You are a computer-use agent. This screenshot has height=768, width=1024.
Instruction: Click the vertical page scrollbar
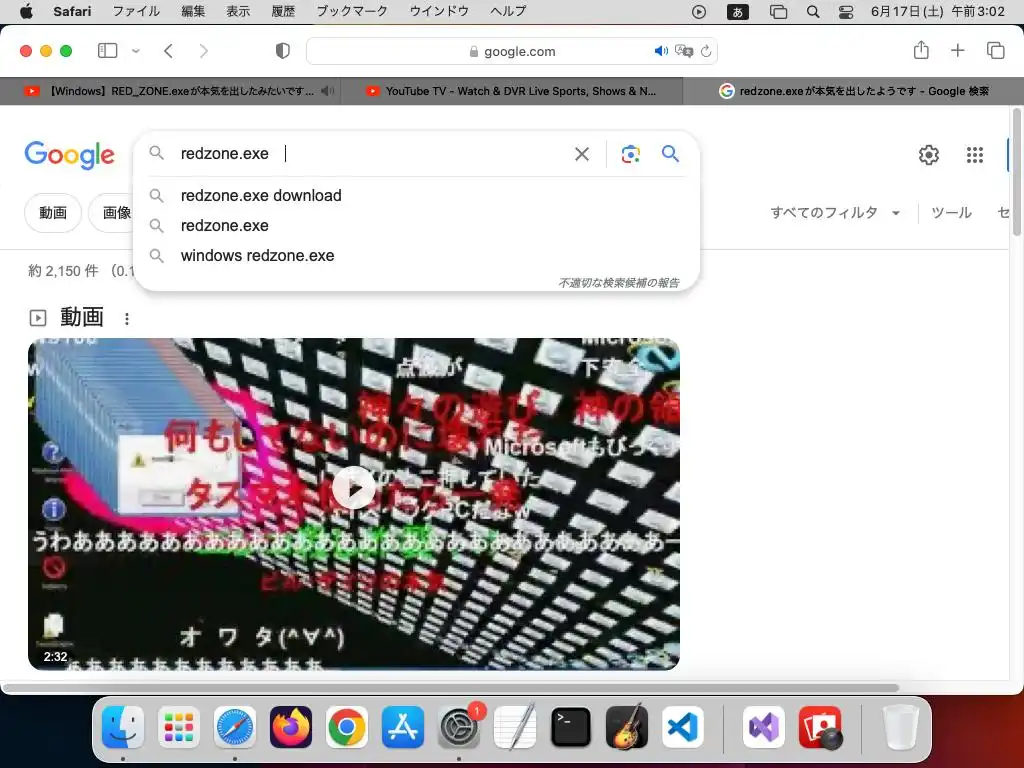[x=1016, y=173]
